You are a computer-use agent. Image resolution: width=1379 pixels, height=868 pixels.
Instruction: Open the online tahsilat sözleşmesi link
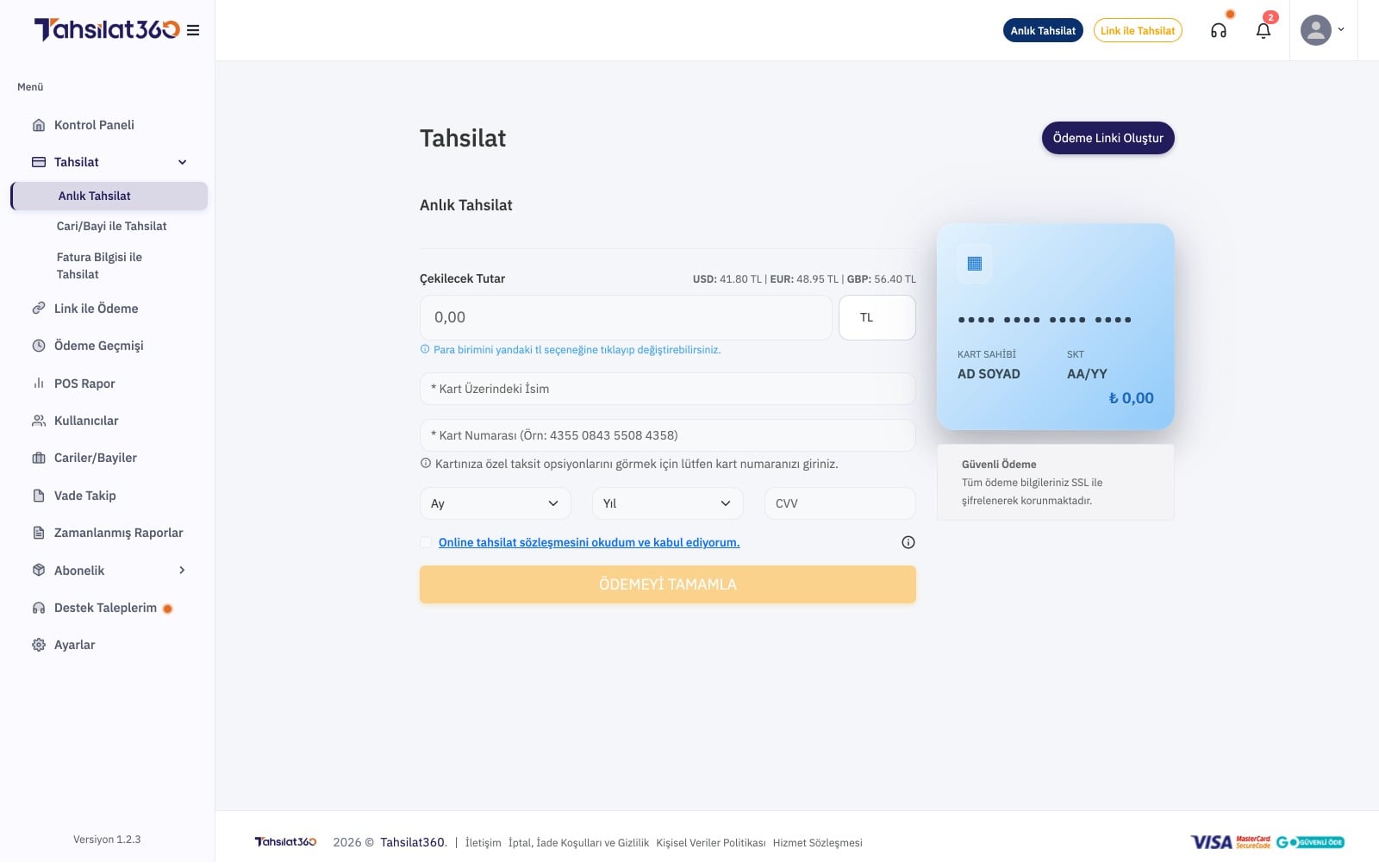pos(589,542)
